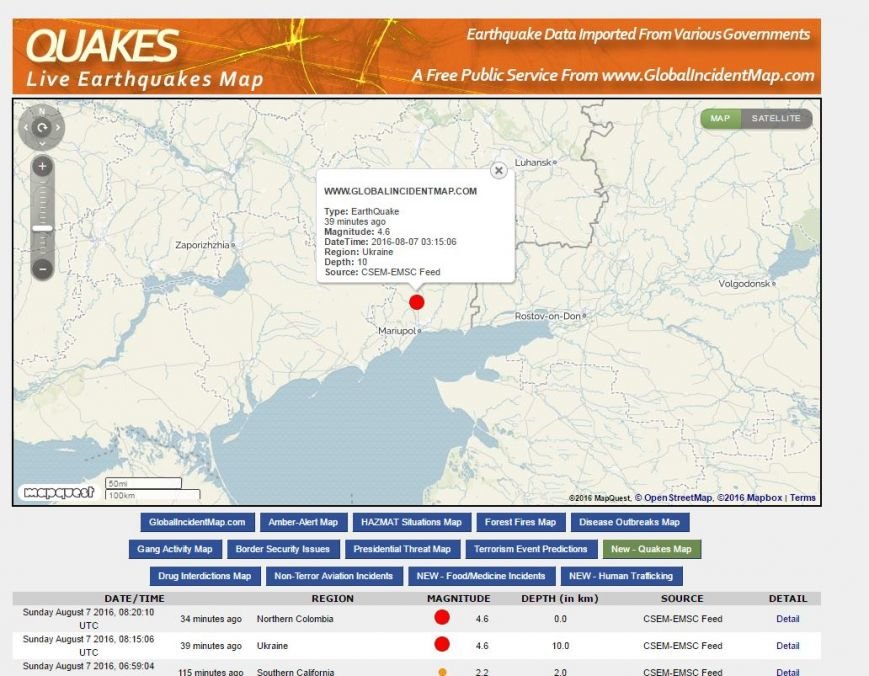Zoom in with the plus button

tap(42, 166)
